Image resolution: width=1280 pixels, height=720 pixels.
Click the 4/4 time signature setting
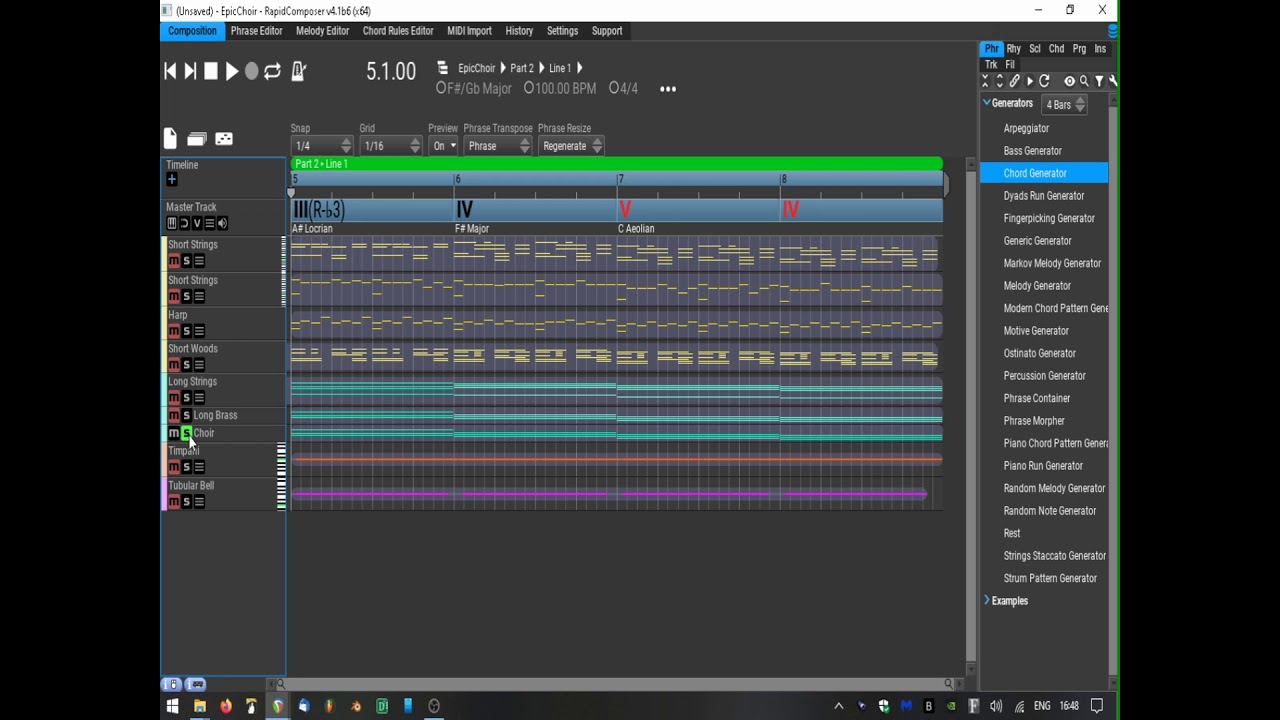[x=623, y=89]
